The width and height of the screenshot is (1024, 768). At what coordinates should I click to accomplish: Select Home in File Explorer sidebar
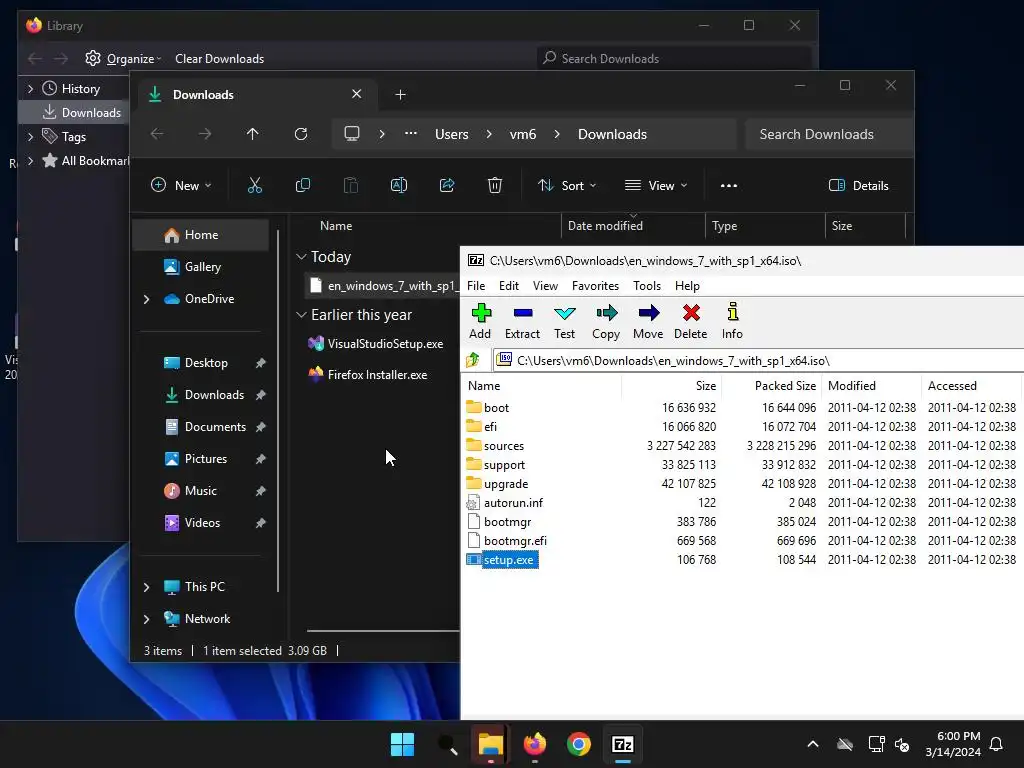201,235
